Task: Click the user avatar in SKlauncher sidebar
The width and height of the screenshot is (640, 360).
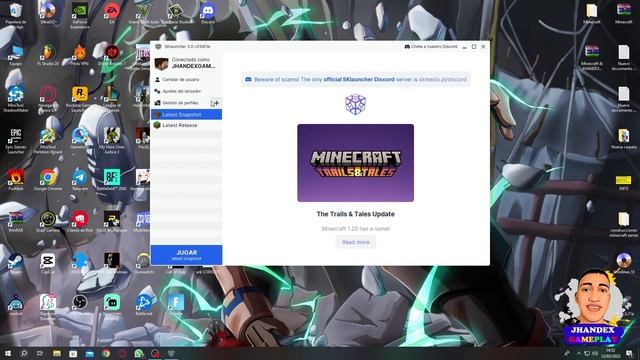Action: (x=161, y=64)
